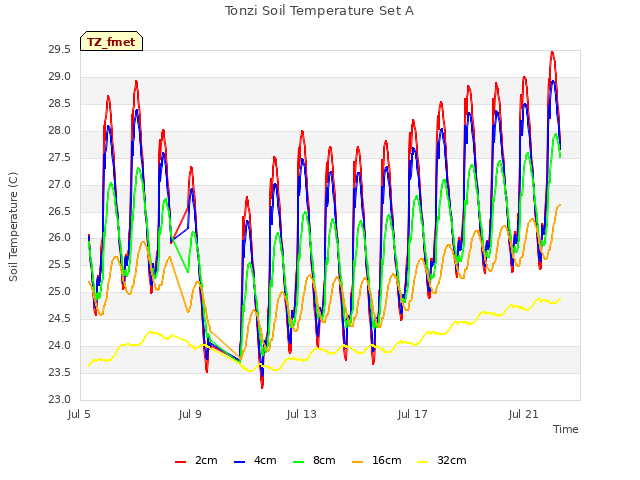Viewport: 640px width, 480px height.
Task: Click the Jul 21 x-axis tick label
Action: 524,415
